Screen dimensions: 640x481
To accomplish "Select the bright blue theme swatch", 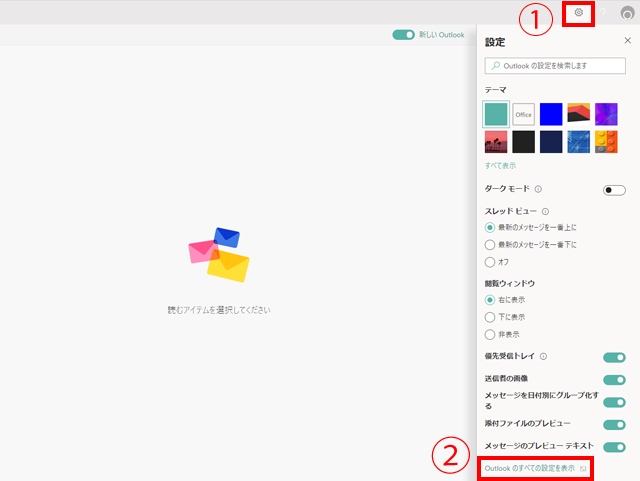I will [551, 114].
